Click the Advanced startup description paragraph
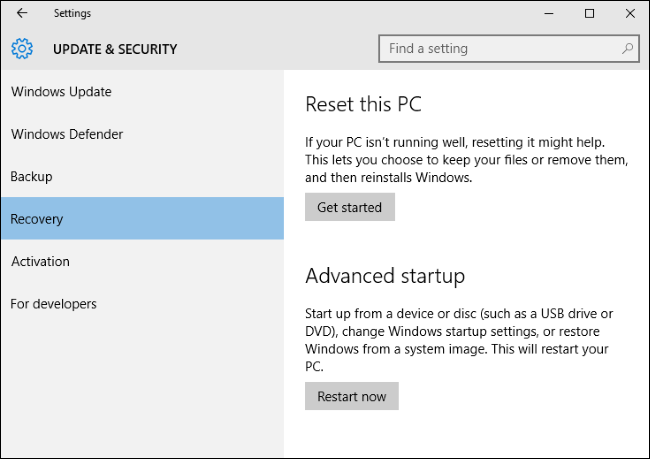Viewport: 650px width, 459px height. pyautogui.click(x=459, y=340)
